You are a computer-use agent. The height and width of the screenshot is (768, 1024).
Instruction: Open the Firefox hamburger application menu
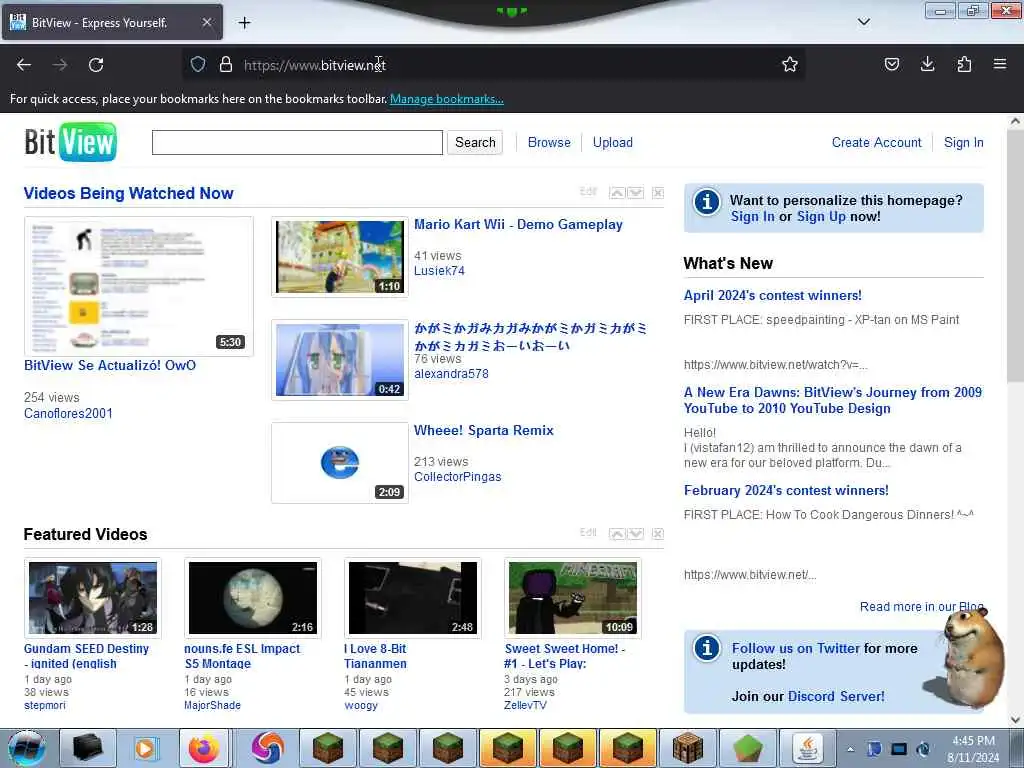point(1000,64)
